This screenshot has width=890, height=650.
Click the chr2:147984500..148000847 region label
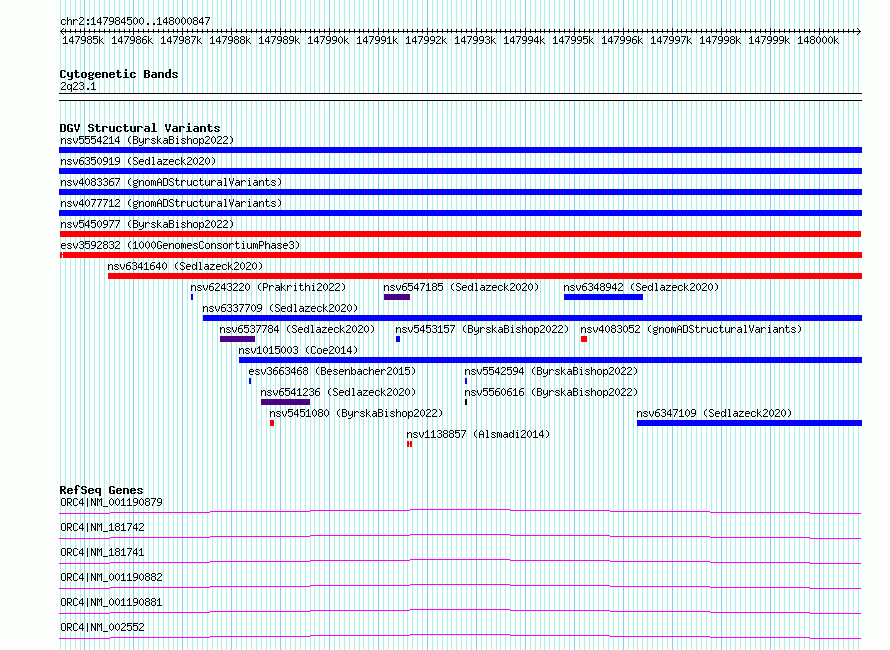(x=135, y=21)
